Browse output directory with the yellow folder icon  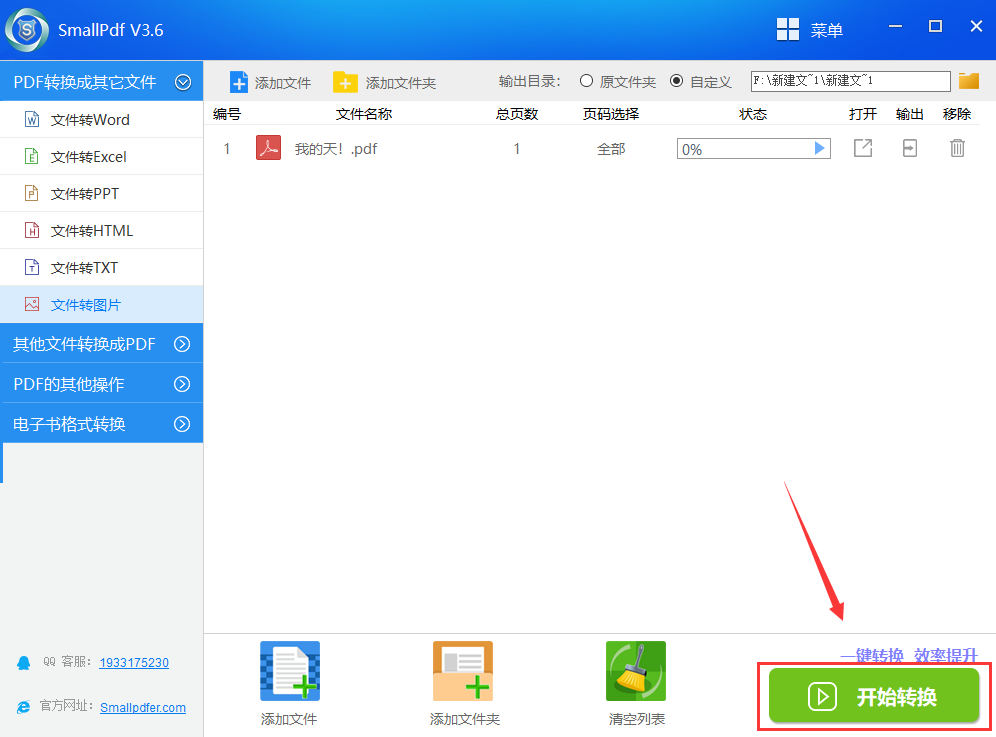[x=968, y=81]
